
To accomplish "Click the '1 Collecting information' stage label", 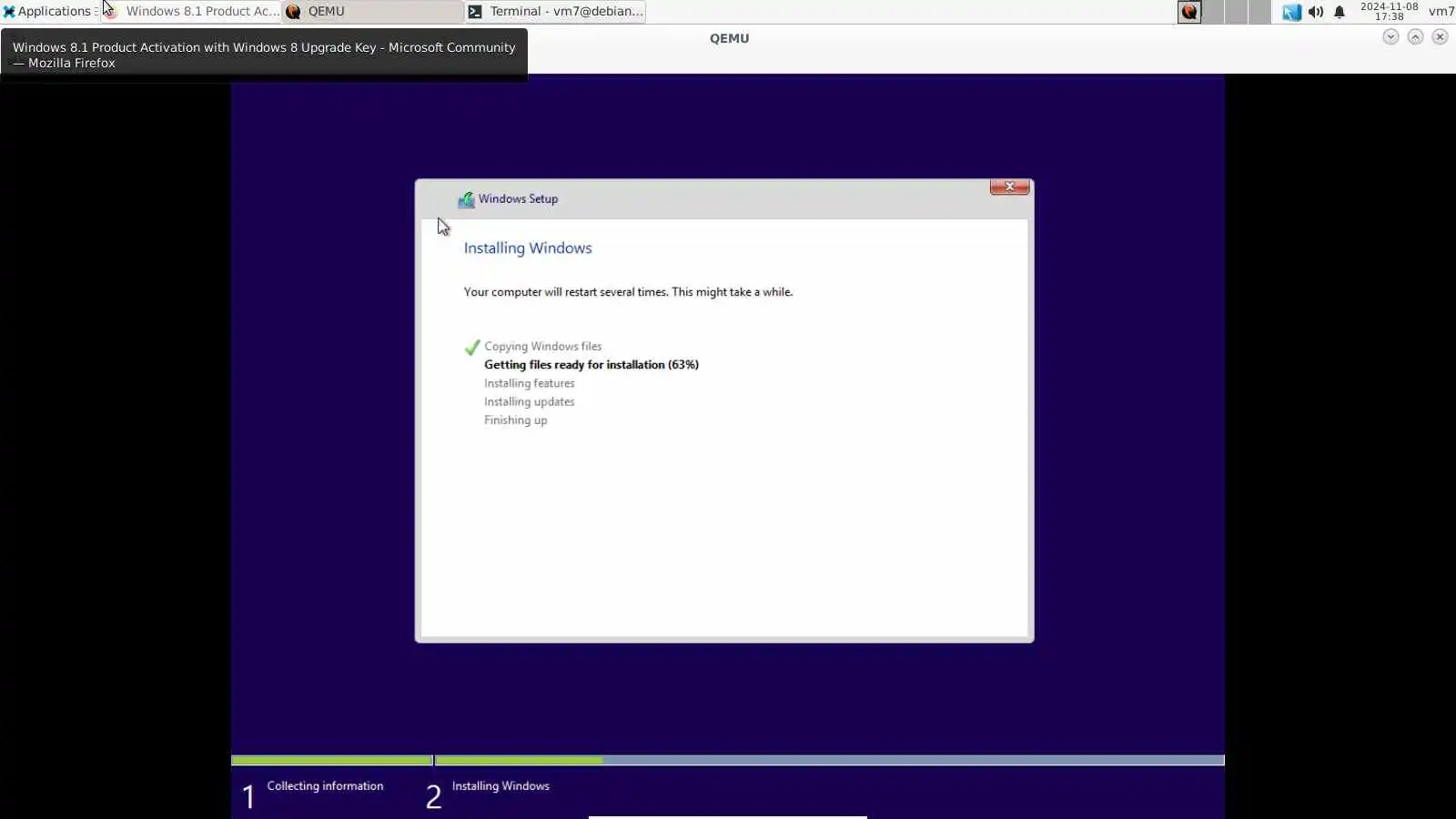I will tap(313, 794).
